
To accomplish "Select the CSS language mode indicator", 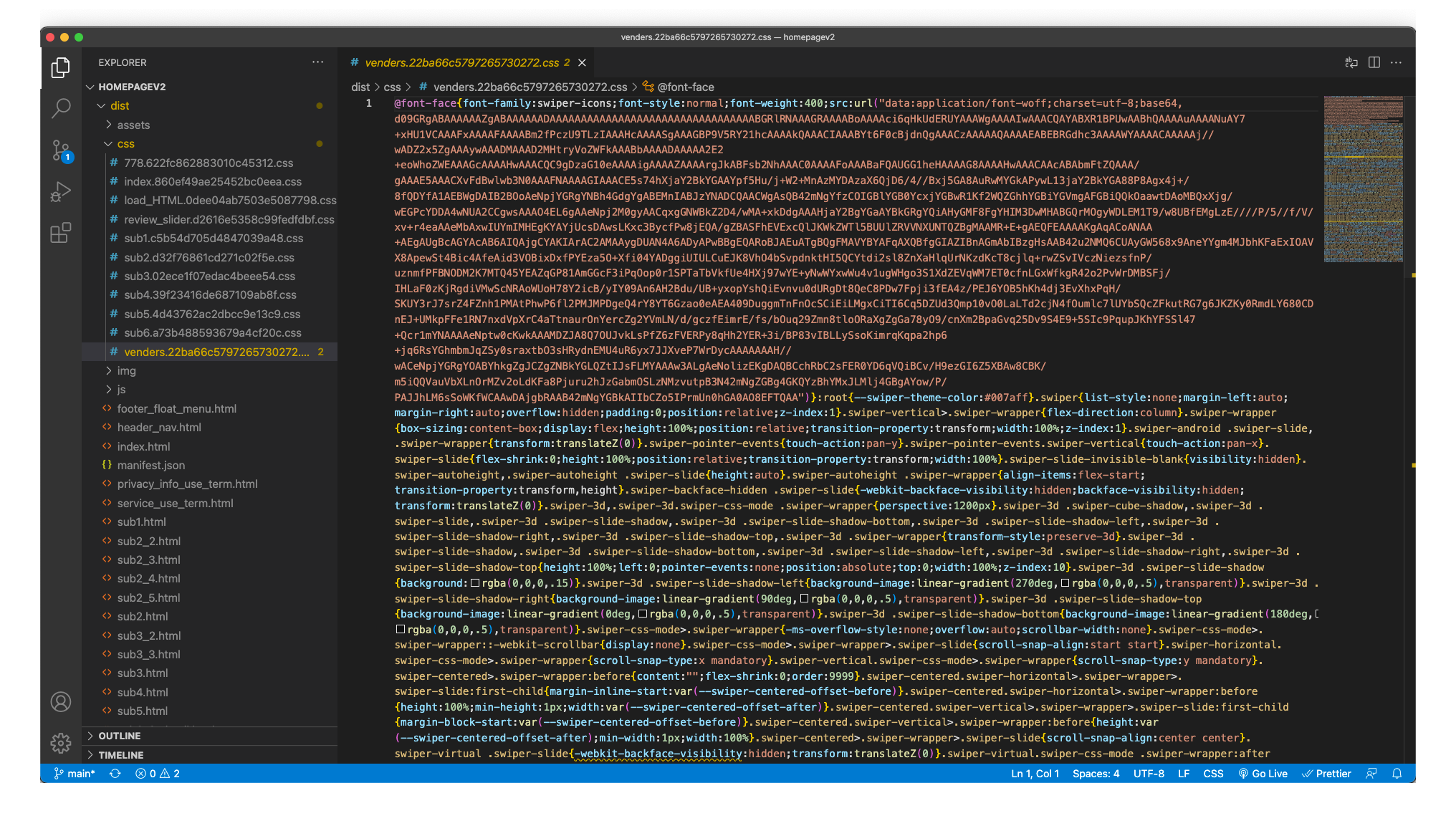I will coord(1213,774).
